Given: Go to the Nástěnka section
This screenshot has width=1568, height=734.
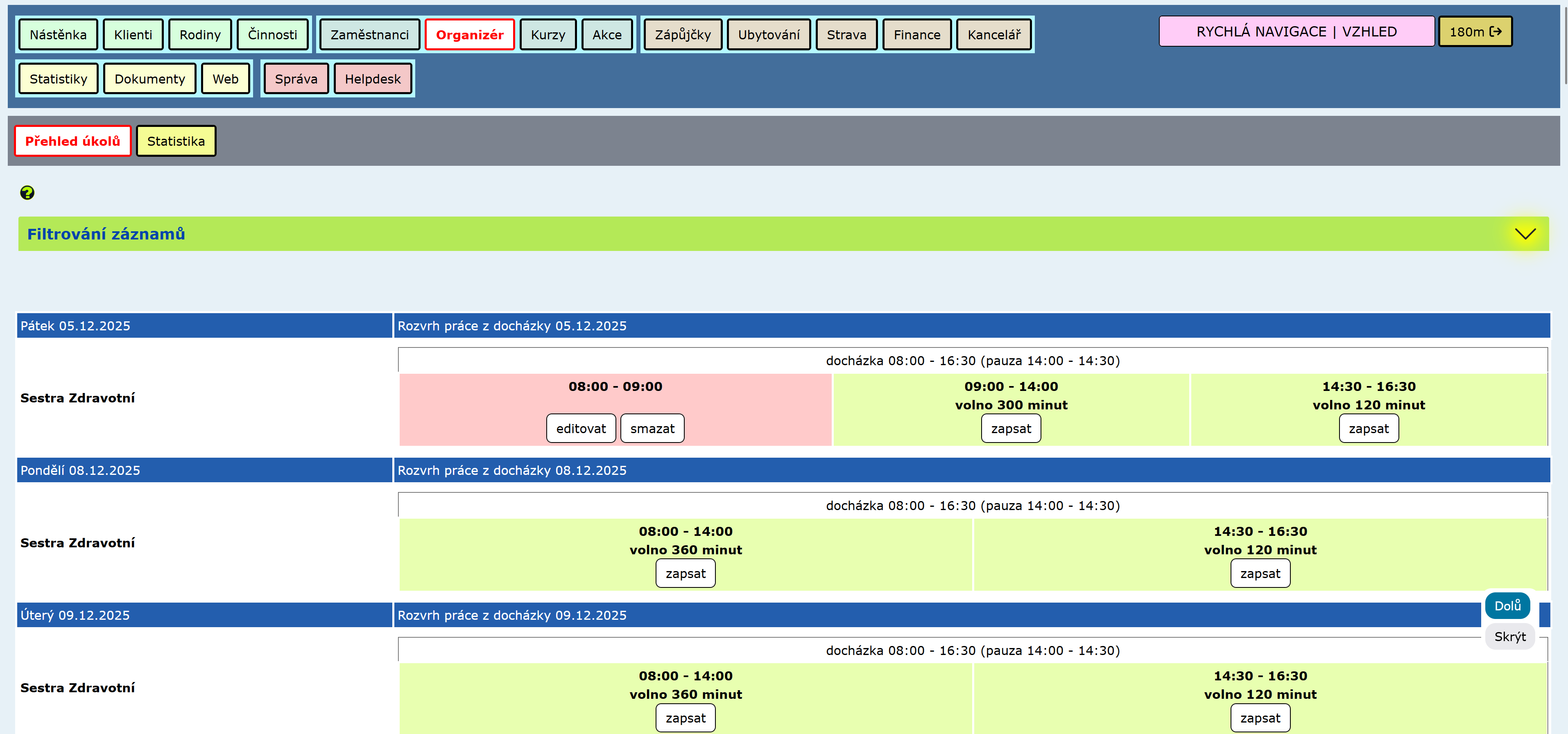Looking at the screenshot, I should [x=58, y=35].
